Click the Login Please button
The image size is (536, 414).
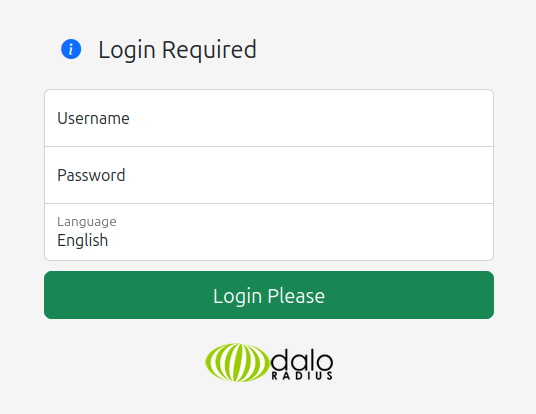point(269,295)
